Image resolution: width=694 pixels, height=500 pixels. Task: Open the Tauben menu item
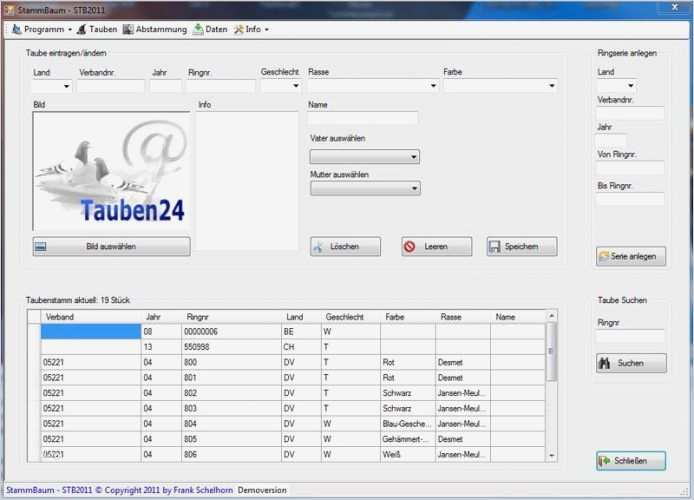[97, 29]
